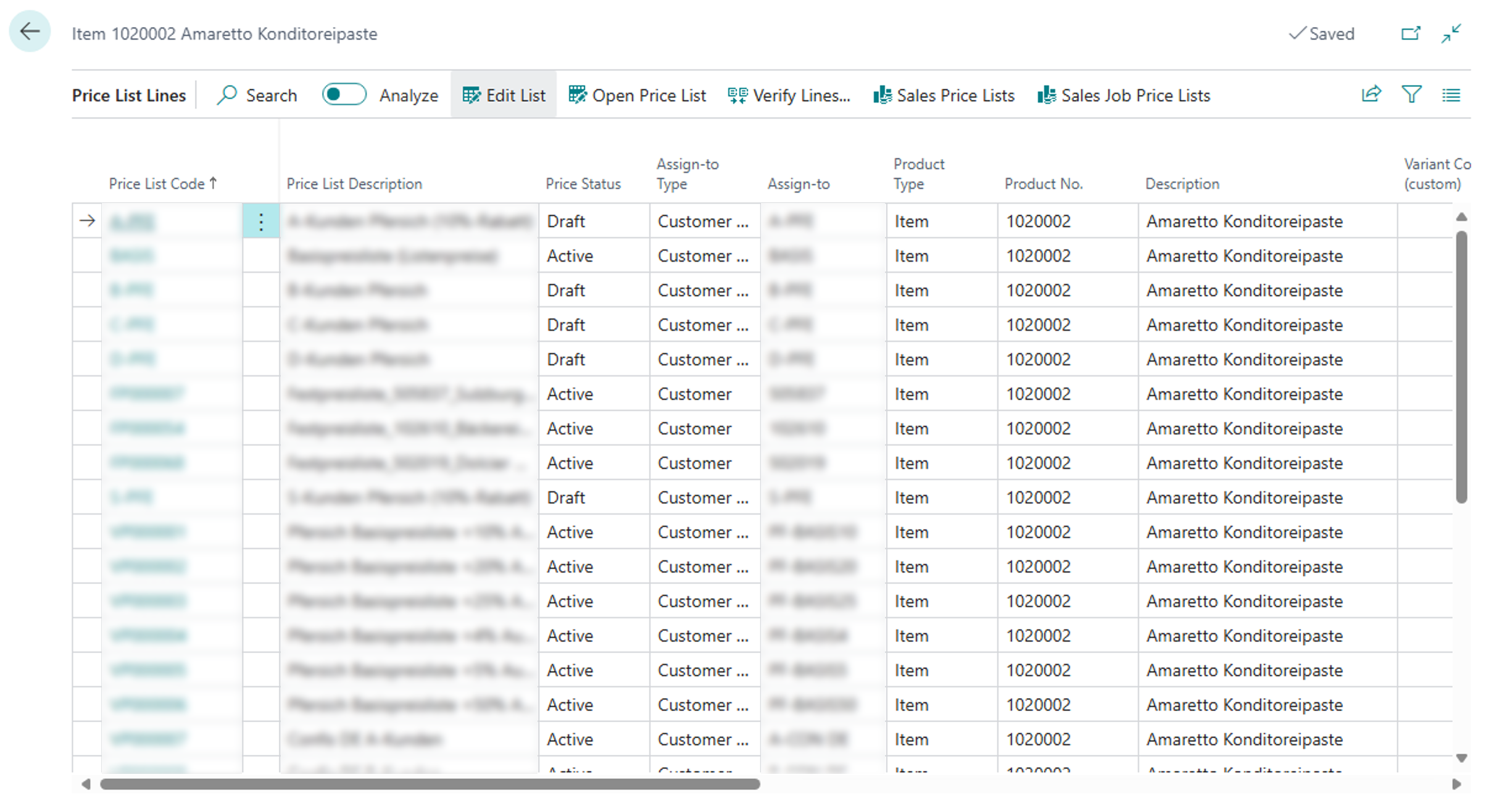1512x806 pixels.
Task: Click the scroll left arrow
Action: pyautogui.click(x=86, y=784)
